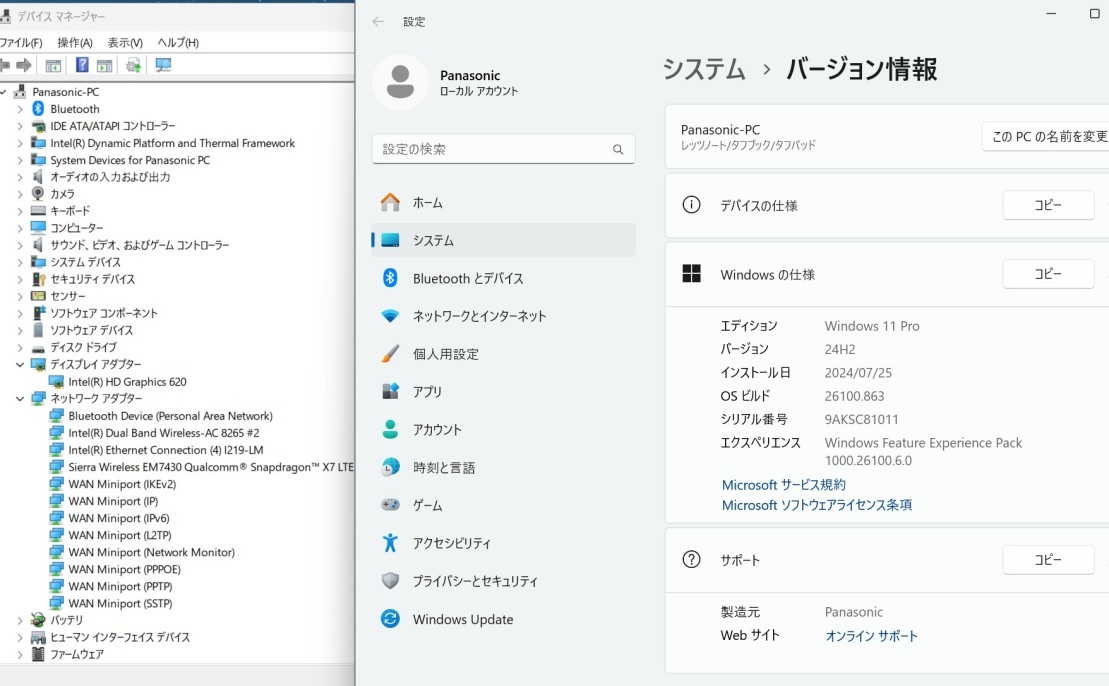Click the ホーム house icon in Settings sidebar
1109x686 pixels.
click(x=390, y=203)
